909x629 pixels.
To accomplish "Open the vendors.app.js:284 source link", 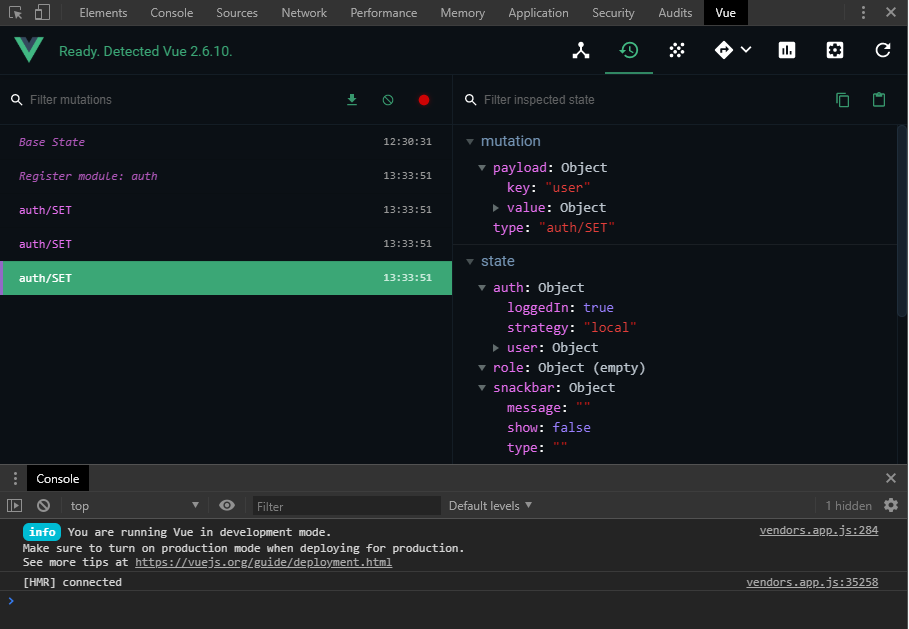I will (x=819, y=530).
